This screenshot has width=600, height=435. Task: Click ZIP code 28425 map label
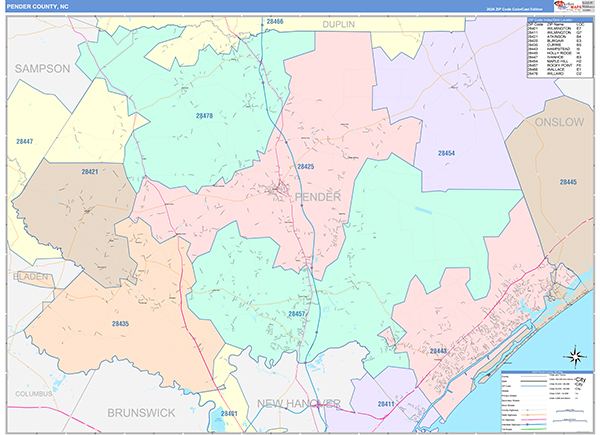coord(306,166)
